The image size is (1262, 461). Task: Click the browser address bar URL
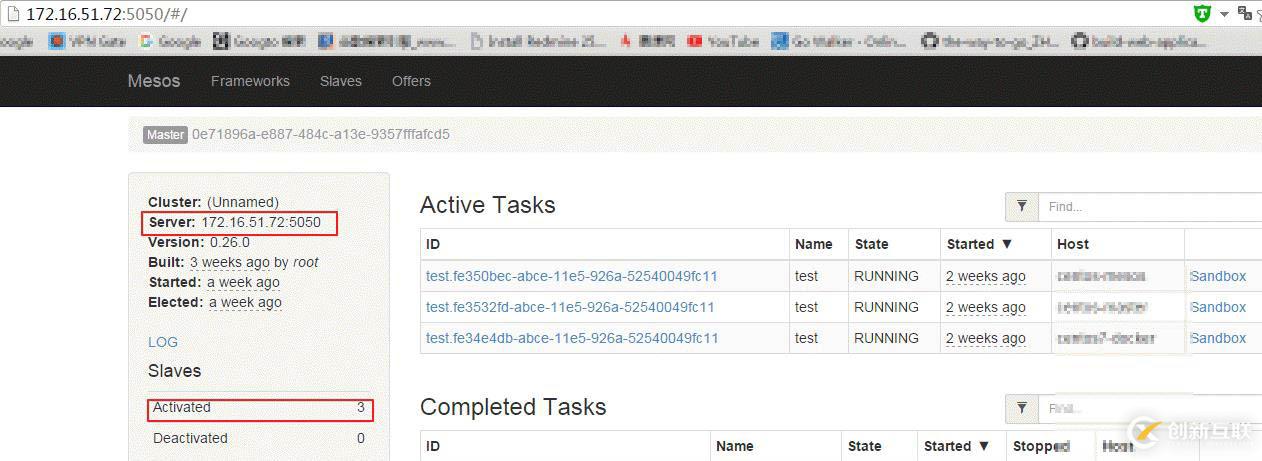pyautogui.click(x=106, y=14)
